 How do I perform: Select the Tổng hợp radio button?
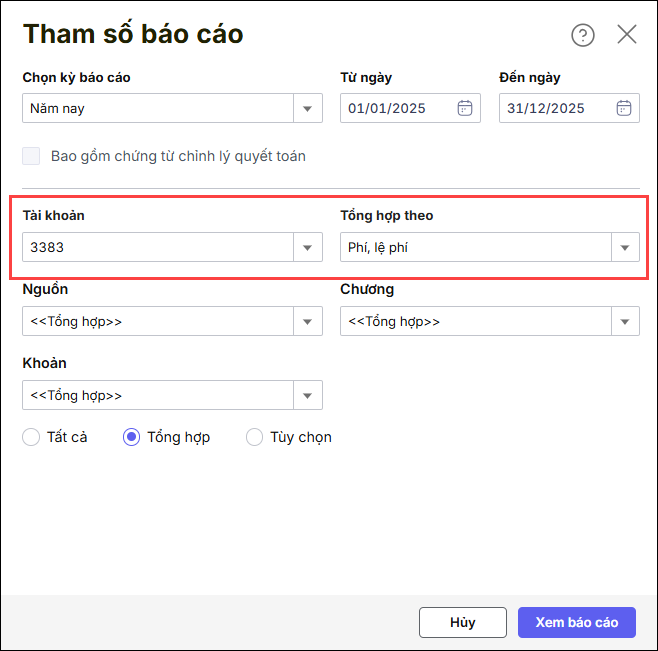[131, 437]
